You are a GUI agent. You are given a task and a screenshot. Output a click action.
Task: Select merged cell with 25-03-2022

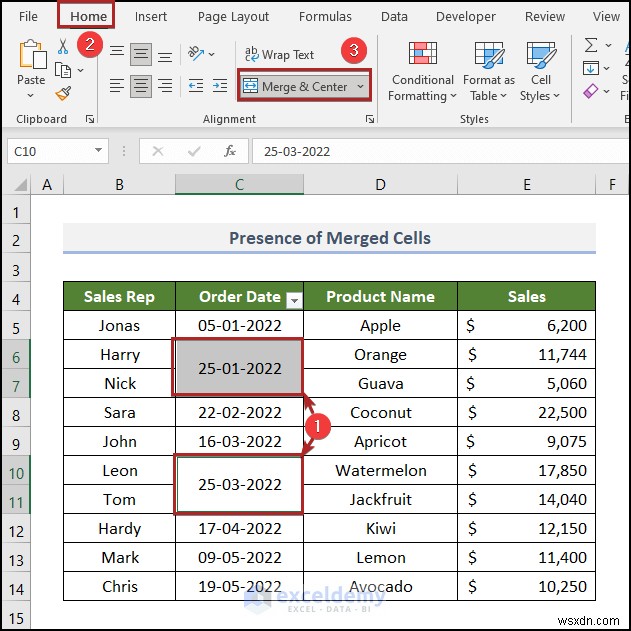click(x=239, y=484)
